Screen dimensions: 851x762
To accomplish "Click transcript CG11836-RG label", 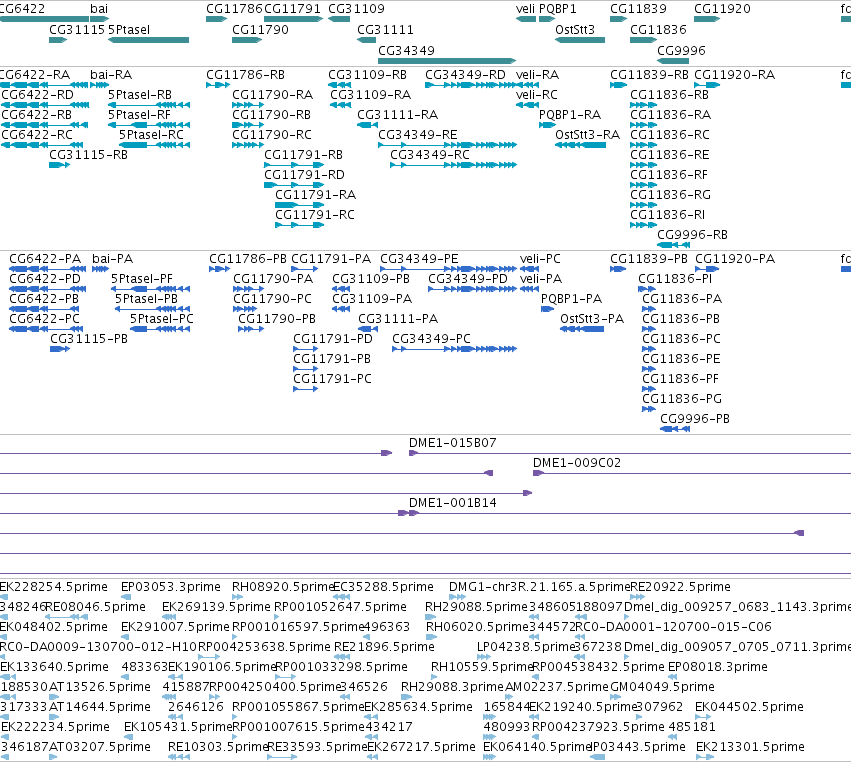I will (670, 194).
